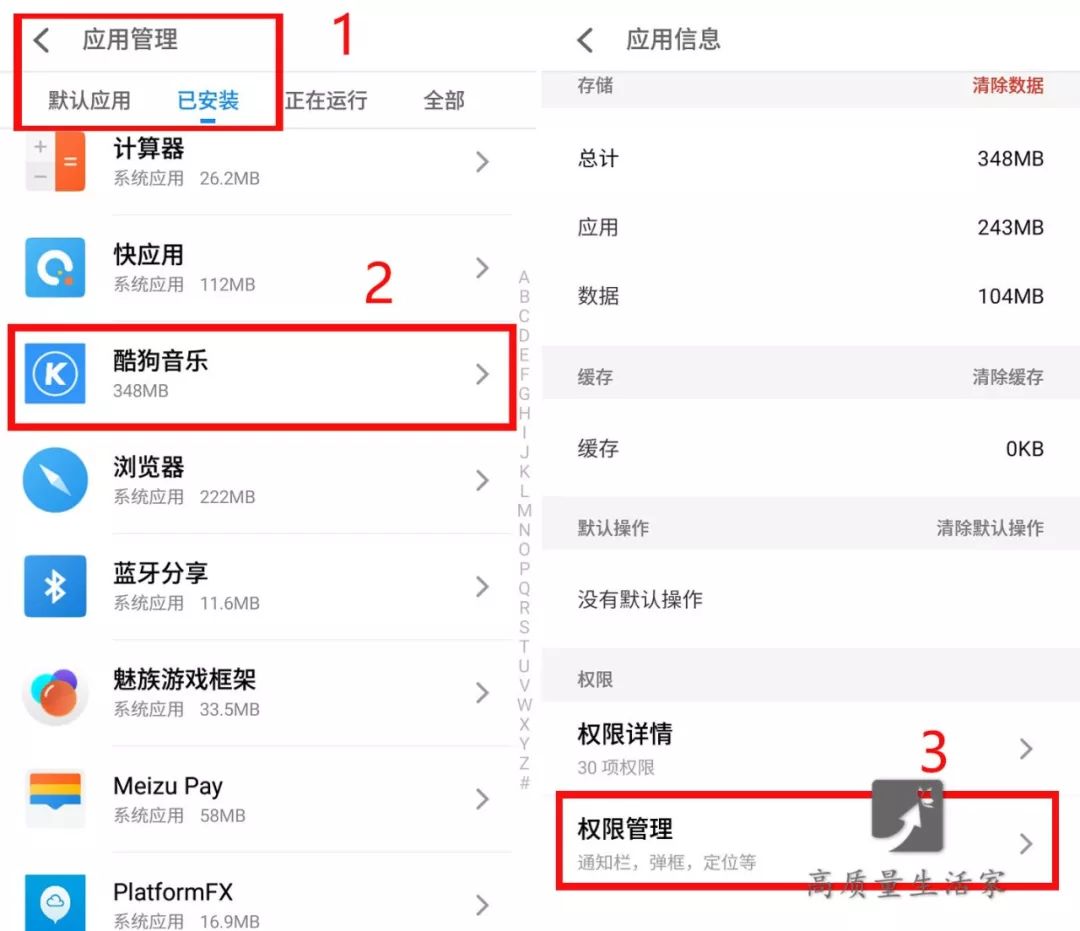Tap the Meizu Pay wallet icon
This screenshot has height=931, width=1080.
(56, 799)
